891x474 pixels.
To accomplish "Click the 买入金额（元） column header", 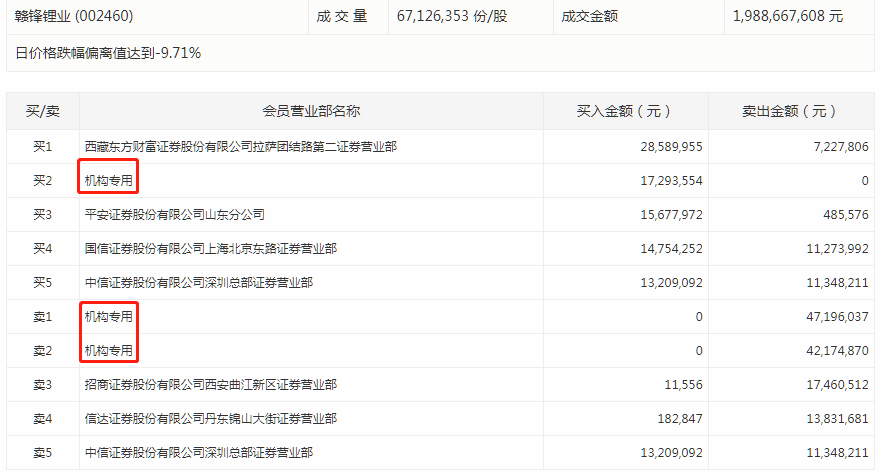I will point(624,111).
